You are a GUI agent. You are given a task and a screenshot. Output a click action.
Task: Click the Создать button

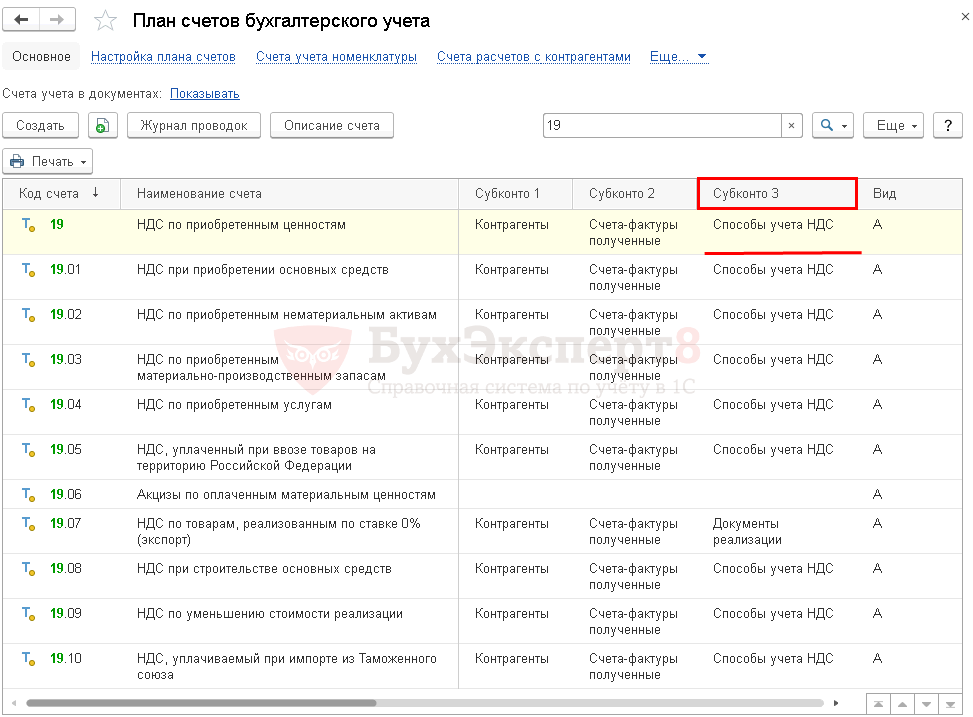(40, 125)
